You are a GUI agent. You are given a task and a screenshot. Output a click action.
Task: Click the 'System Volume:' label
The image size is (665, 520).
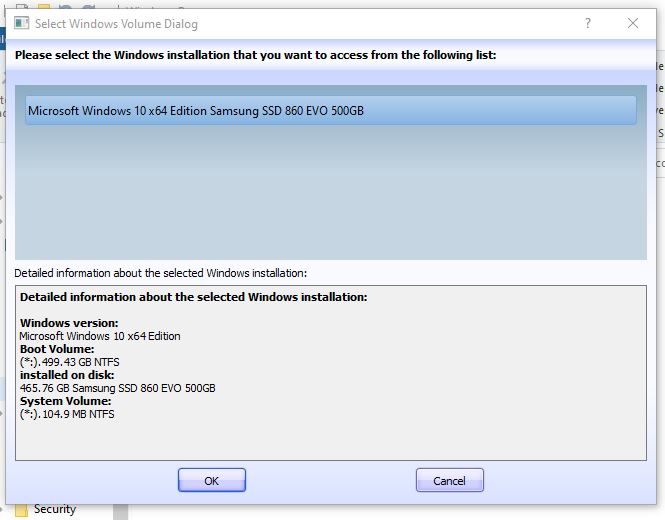tap(66, 401)
